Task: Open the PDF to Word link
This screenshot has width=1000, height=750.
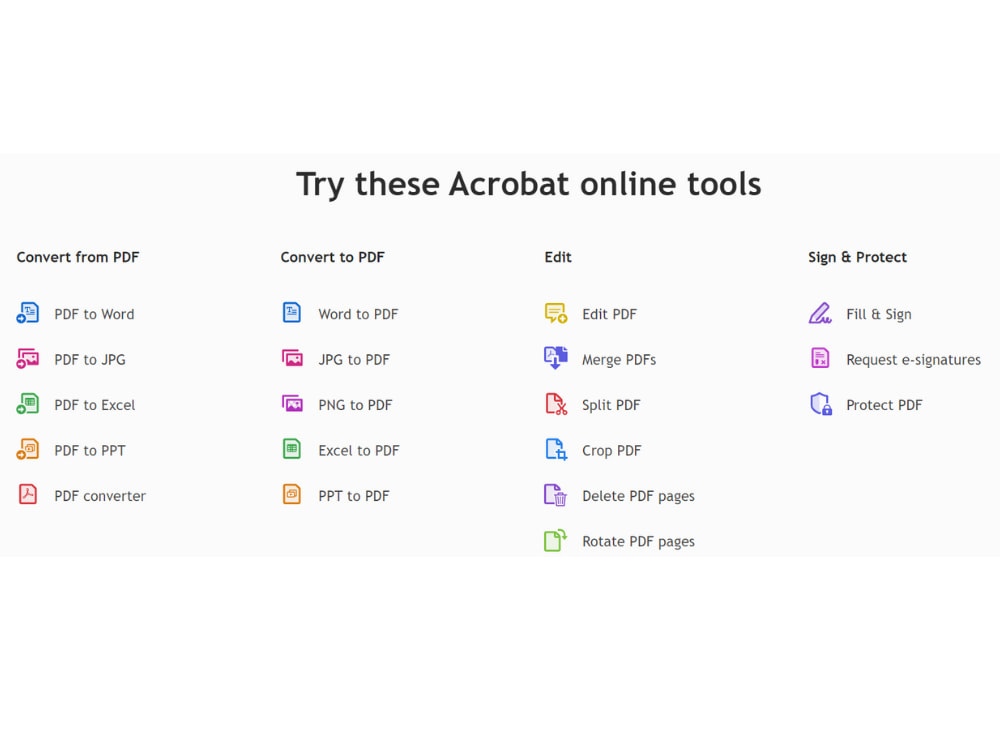Action: coord(94,314)
